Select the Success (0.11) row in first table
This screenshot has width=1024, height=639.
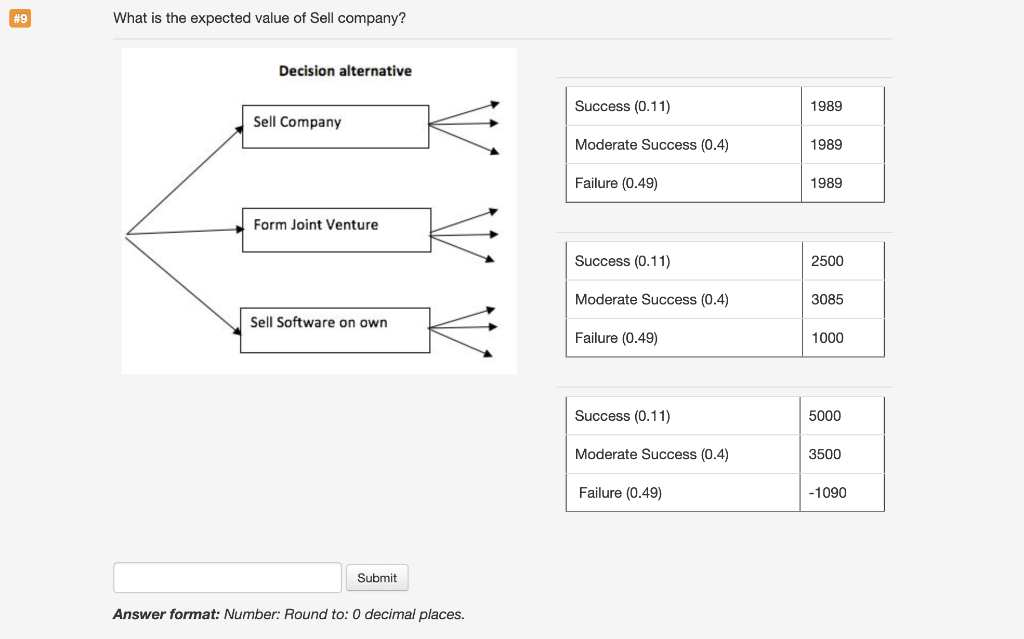(x=683, y=106)
